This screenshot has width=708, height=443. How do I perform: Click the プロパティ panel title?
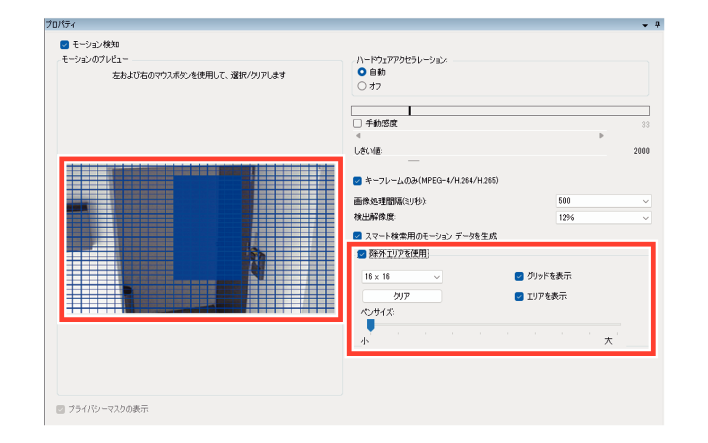[61, 24]
